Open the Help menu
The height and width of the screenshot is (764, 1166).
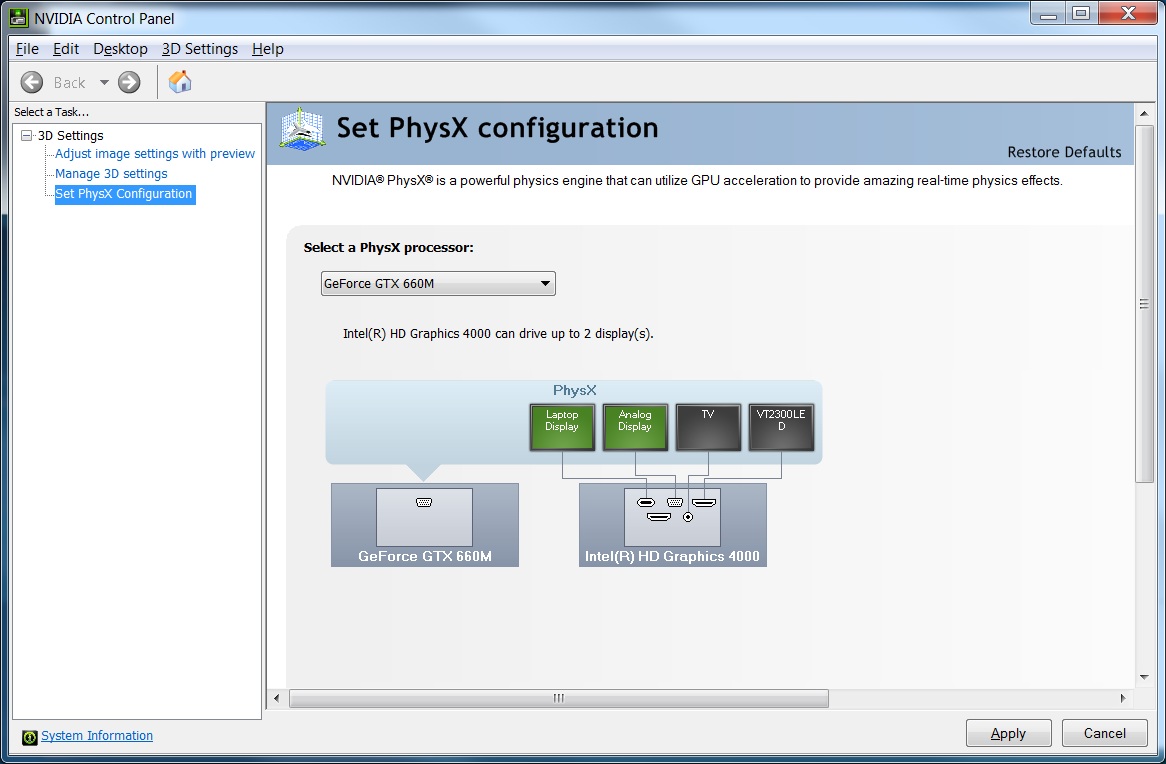[268, 49]
